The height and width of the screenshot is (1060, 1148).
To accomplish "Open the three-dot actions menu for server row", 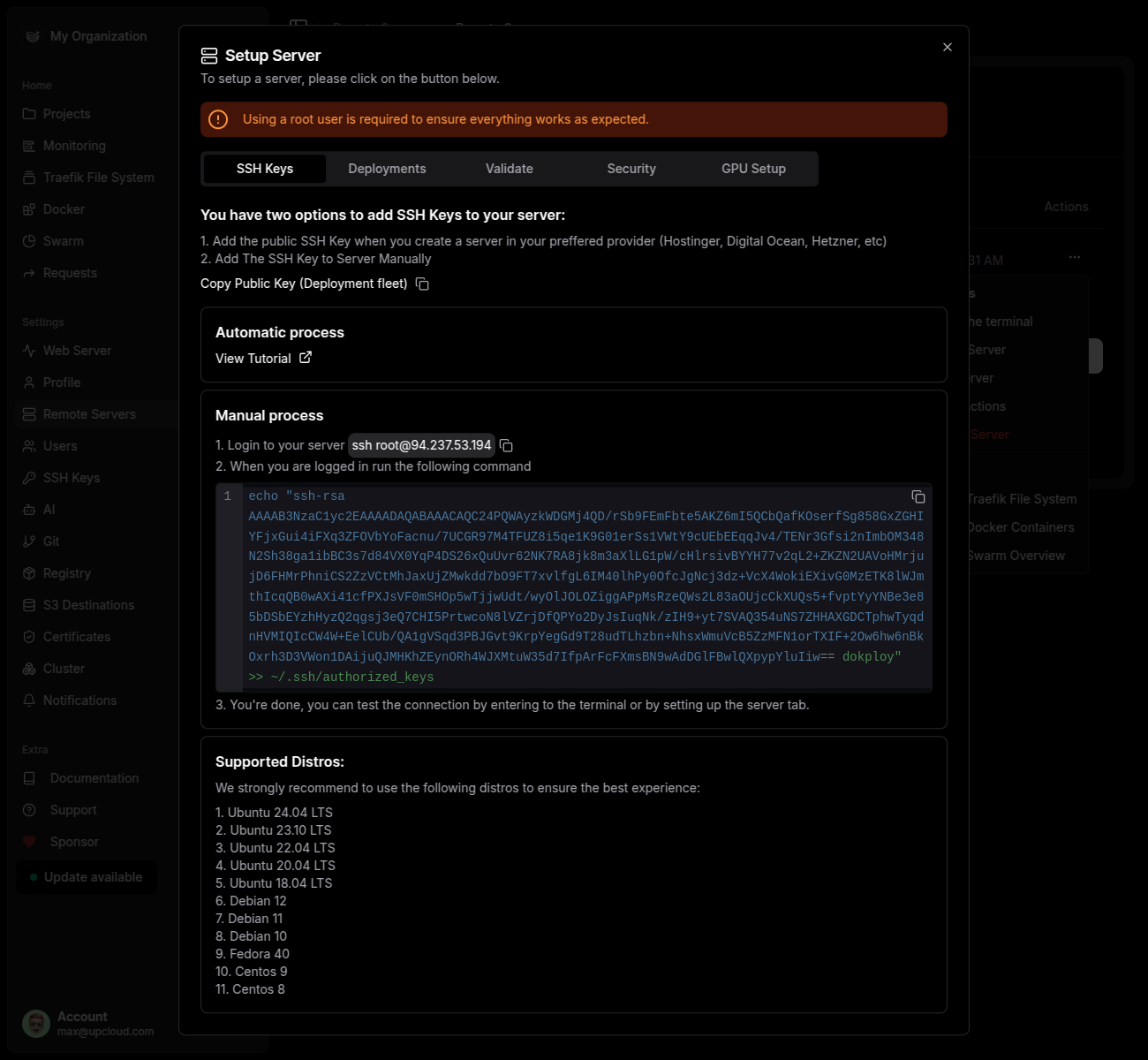I will [x=1074, y=257].
